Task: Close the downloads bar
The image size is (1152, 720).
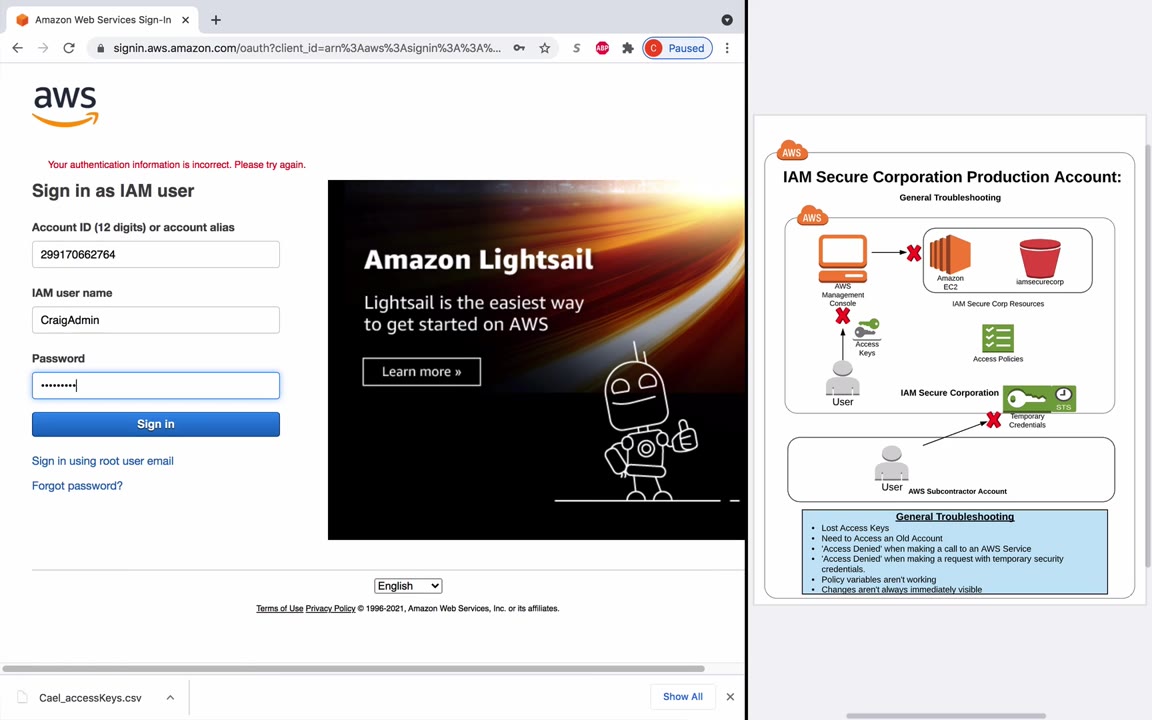Action: pos(730,696)
